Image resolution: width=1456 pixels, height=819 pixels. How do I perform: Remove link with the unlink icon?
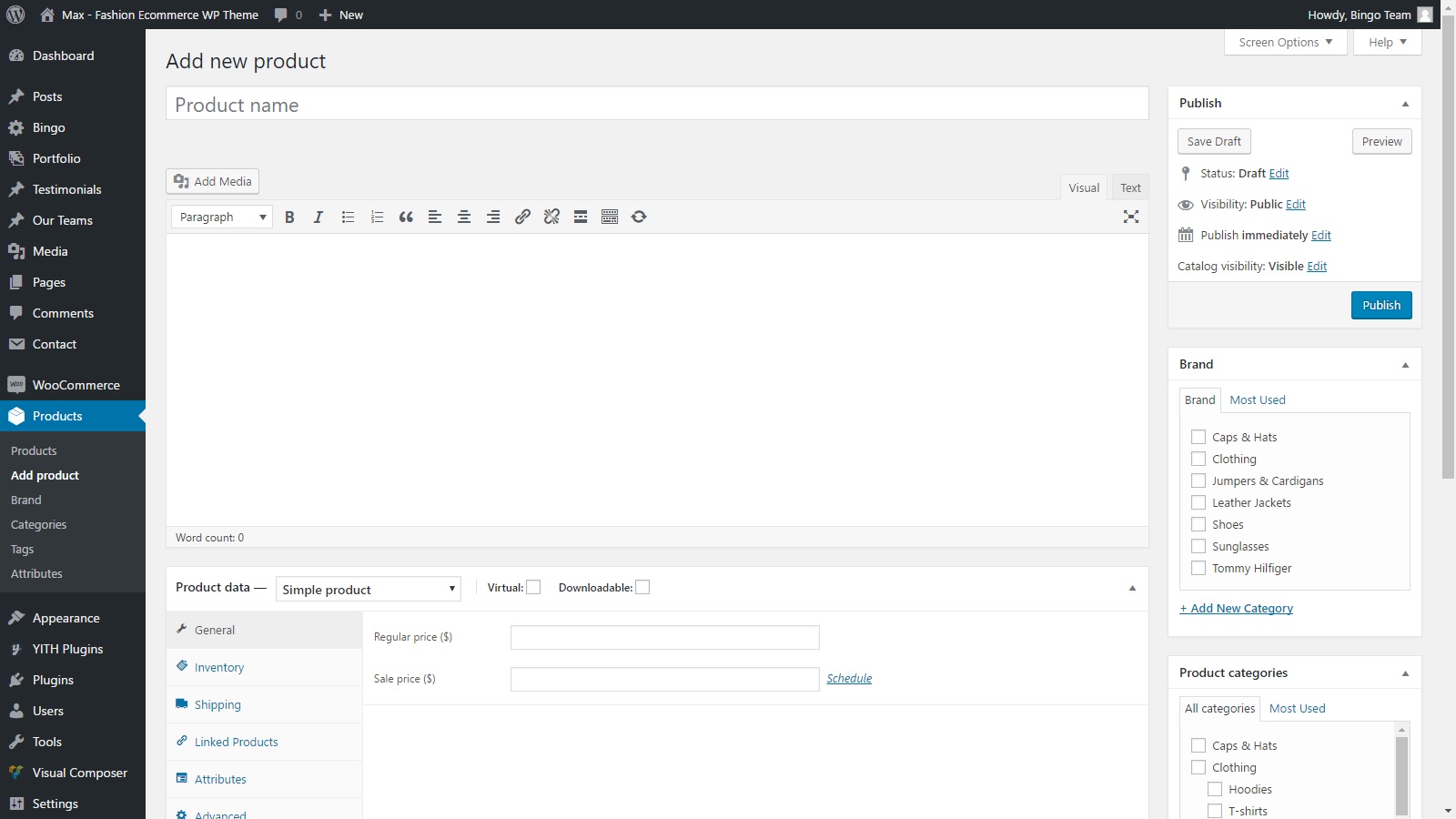[551, 217]
